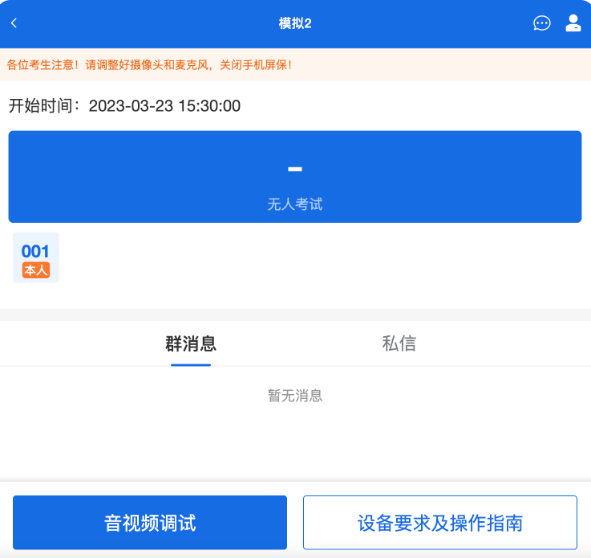This screenshot has height=558, width=591.
Task: Click the 模拟2 page title
Action: point(295,23)
